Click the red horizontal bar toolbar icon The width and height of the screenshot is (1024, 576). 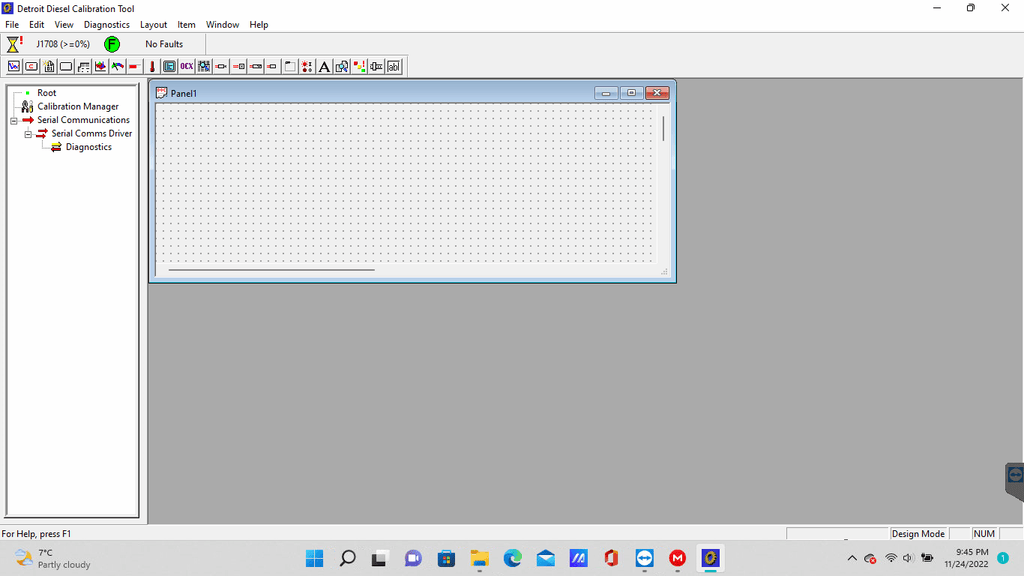tap(134, 67)
